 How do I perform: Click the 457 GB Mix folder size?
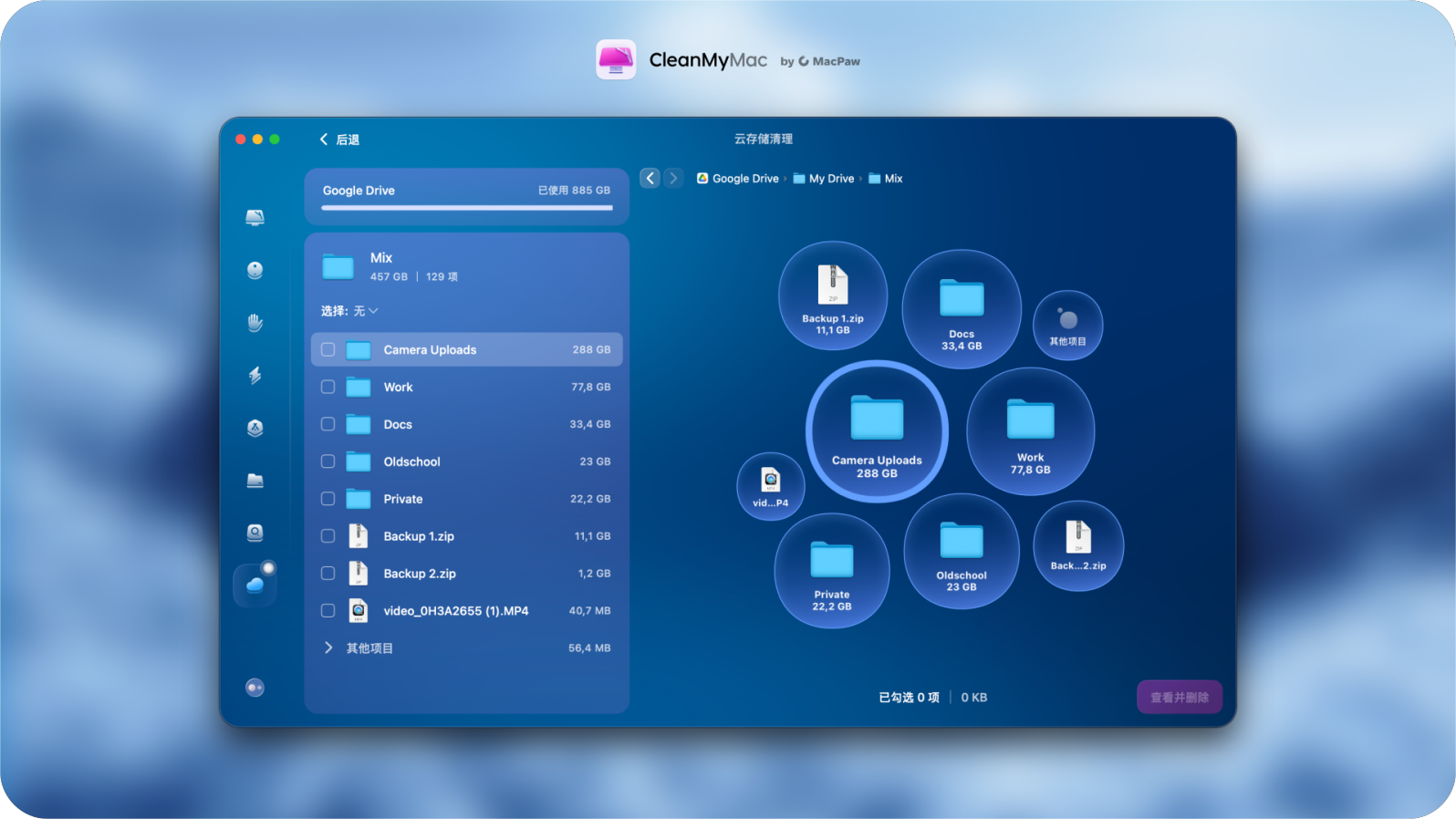pyautogui.click(x=389, y=276)
